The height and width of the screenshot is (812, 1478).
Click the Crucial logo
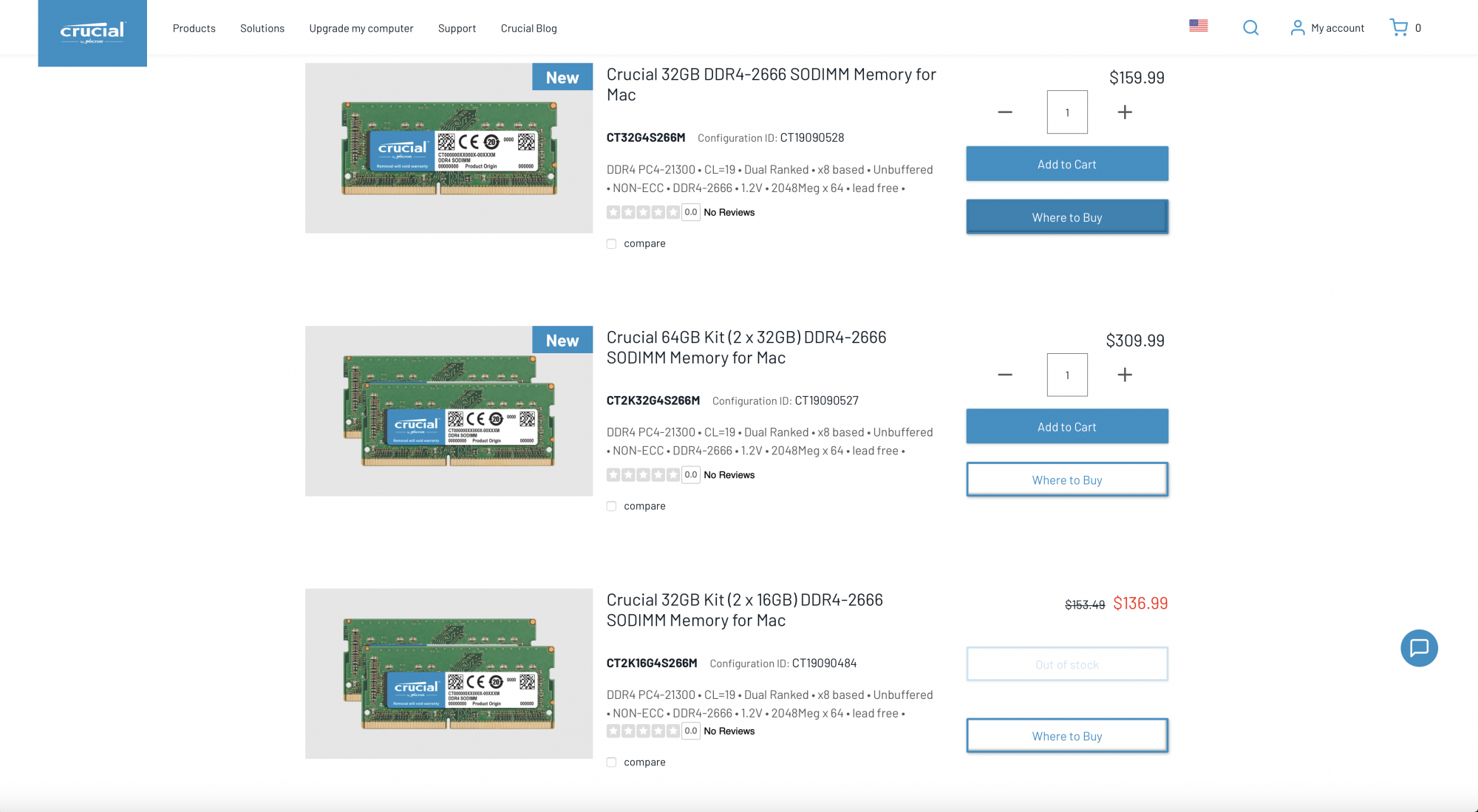(92, 33)
